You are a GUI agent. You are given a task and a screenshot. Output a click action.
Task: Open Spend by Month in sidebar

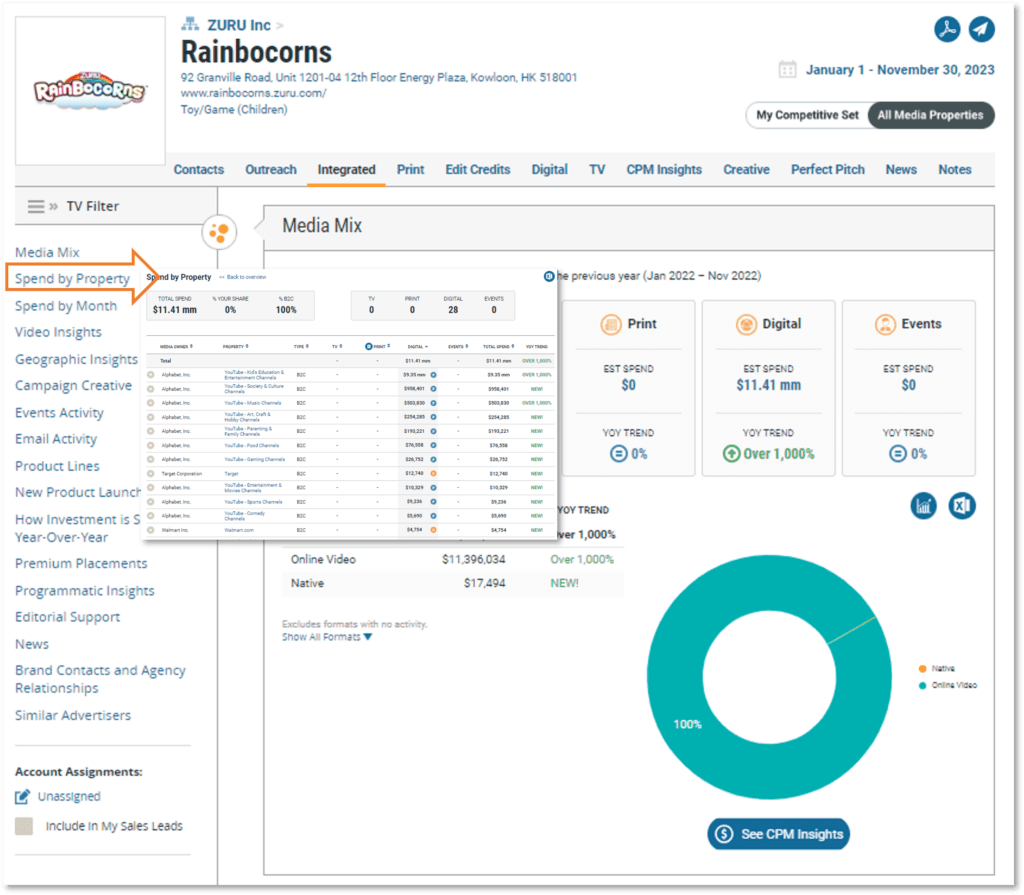coord(66,306)
